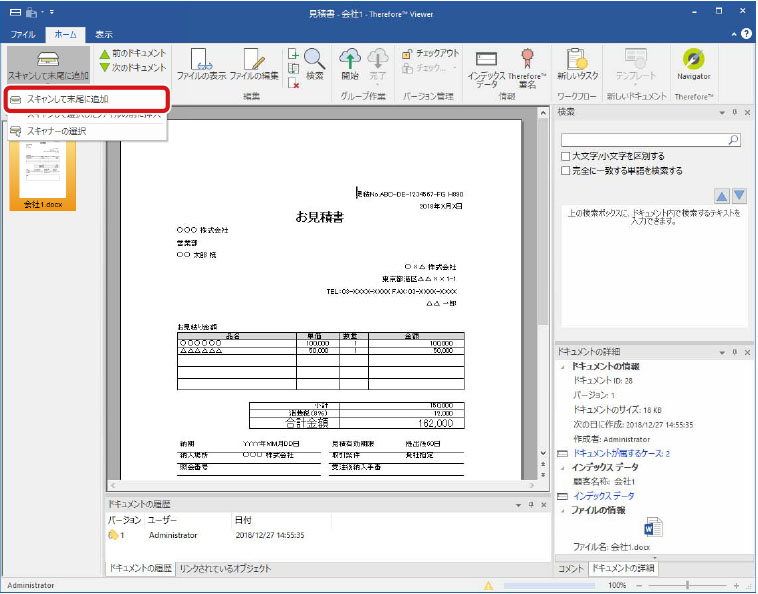The height and width of the screenshot is (594, 758).
Task: Click the 検索 magnifier icon in ribbon
Action: pyautogui.click(x=315, y=61)
